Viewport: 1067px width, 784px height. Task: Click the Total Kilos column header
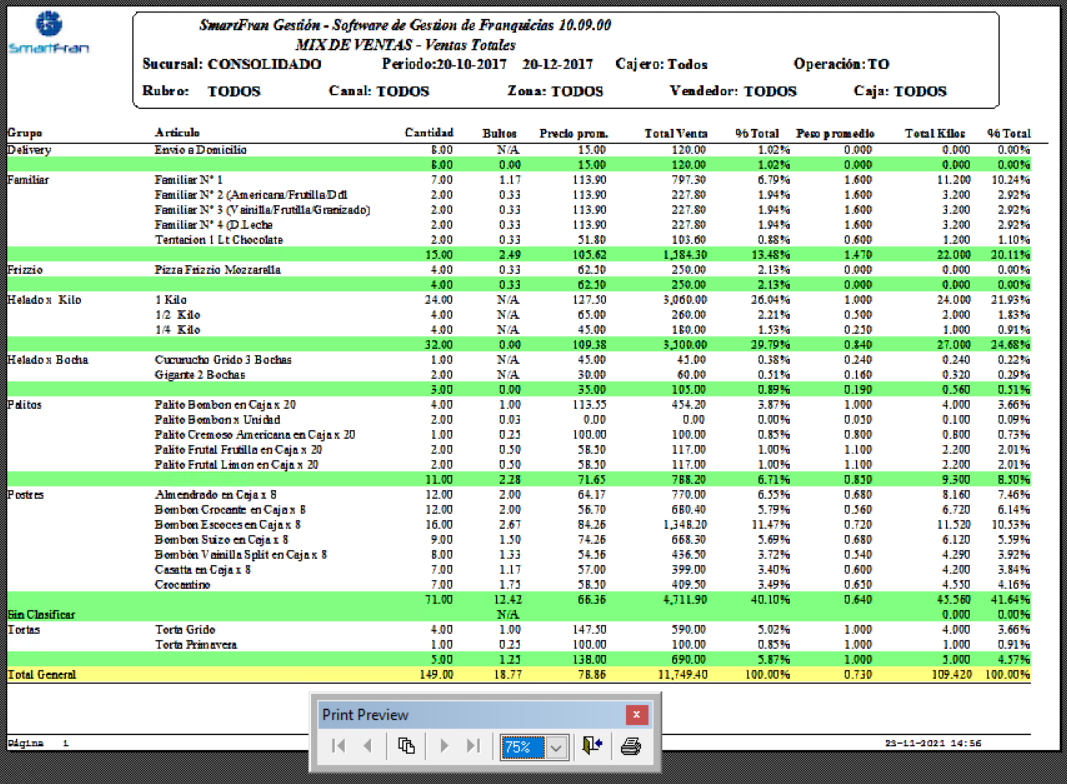click(935, 133)
